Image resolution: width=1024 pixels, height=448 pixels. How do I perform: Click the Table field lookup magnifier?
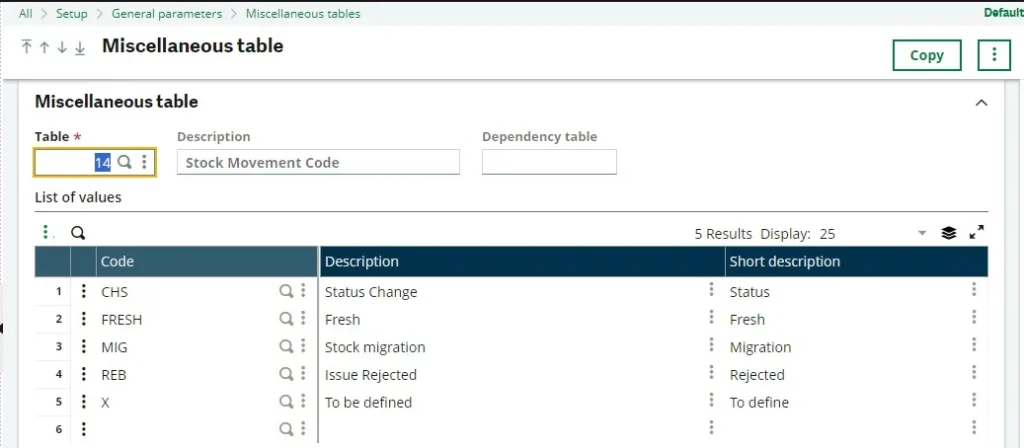[x=124, y=162]
